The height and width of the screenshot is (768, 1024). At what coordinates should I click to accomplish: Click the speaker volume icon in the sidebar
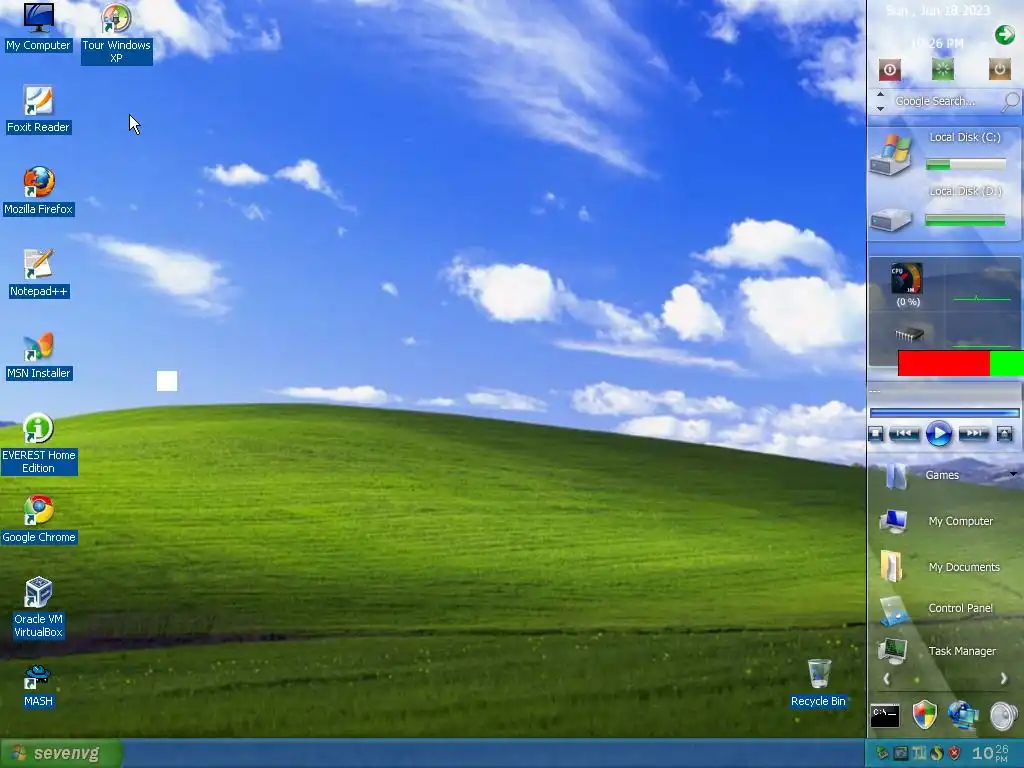coord(1004,716)
